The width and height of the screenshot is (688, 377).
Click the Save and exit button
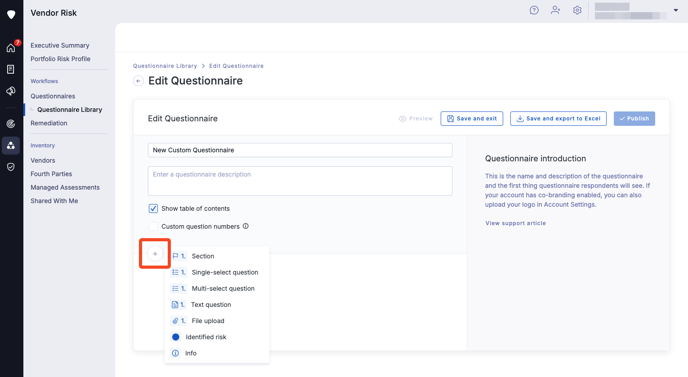click(x=472, y=118)
